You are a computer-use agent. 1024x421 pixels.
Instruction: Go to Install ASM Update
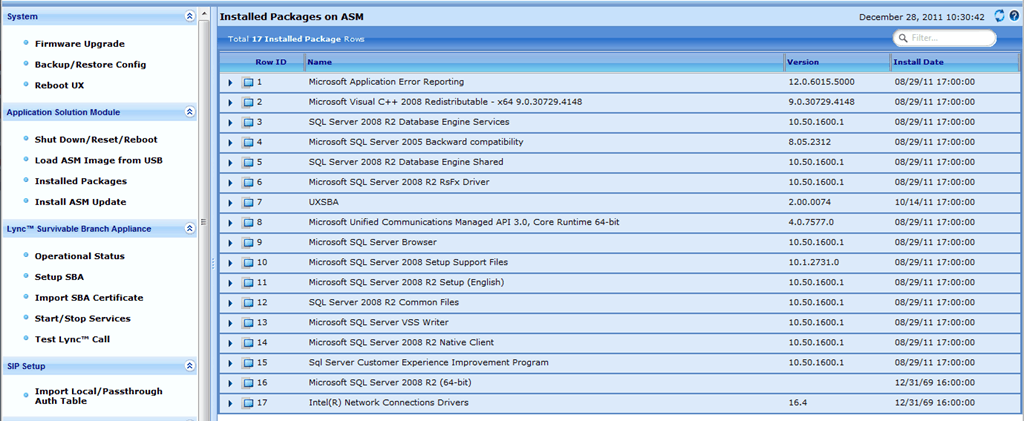(x=80, y=202)
